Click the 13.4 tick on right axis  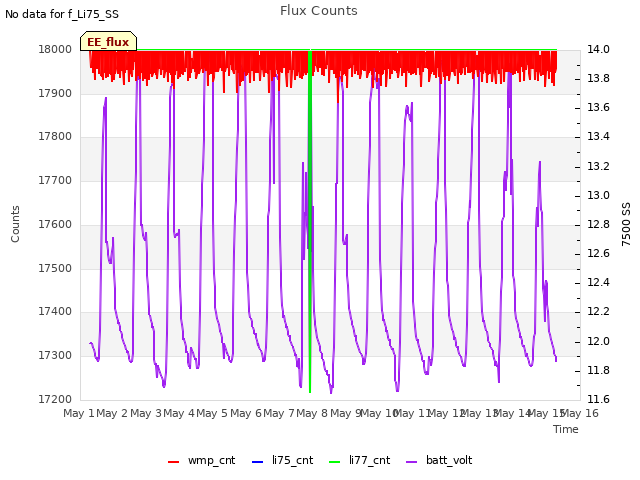tap(598, 136)
